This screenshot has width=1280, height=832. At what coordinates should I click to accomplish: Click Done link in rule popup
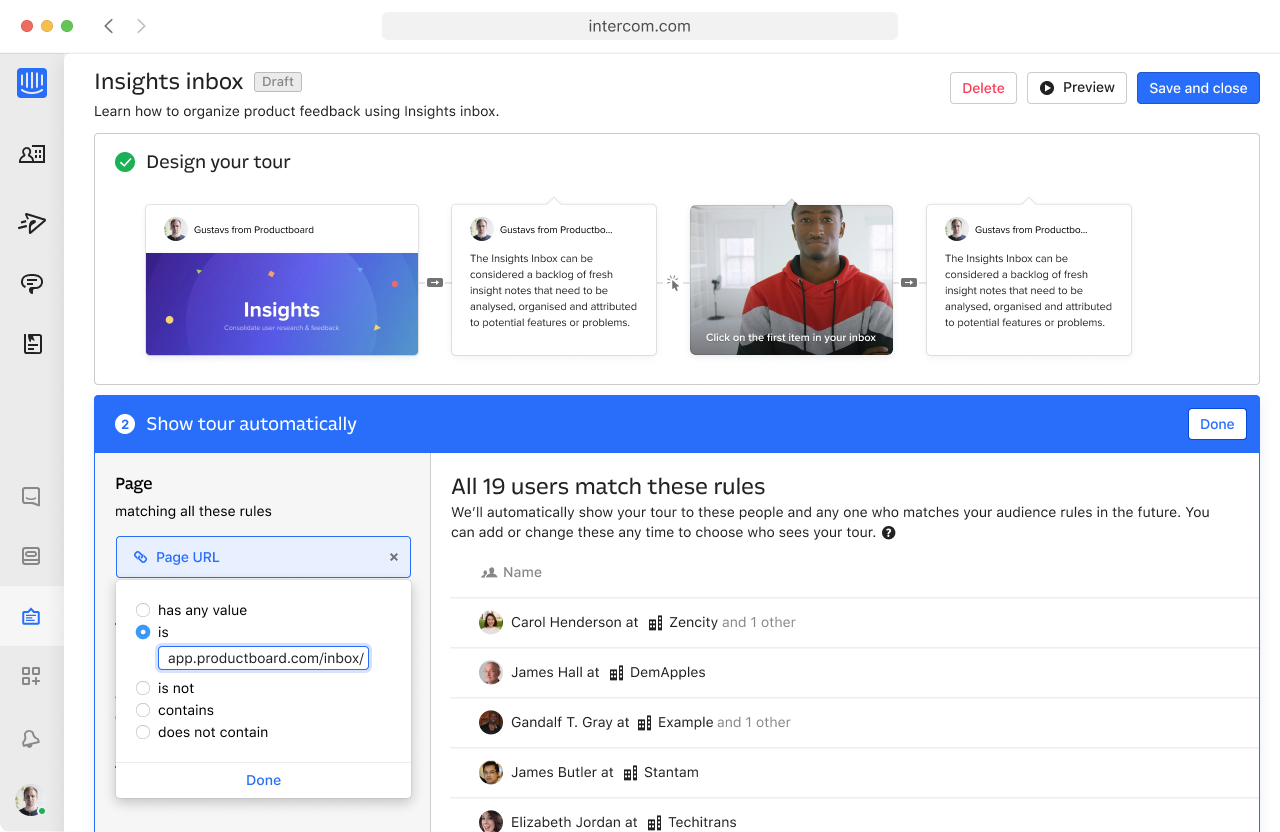[x=263, y=780]
